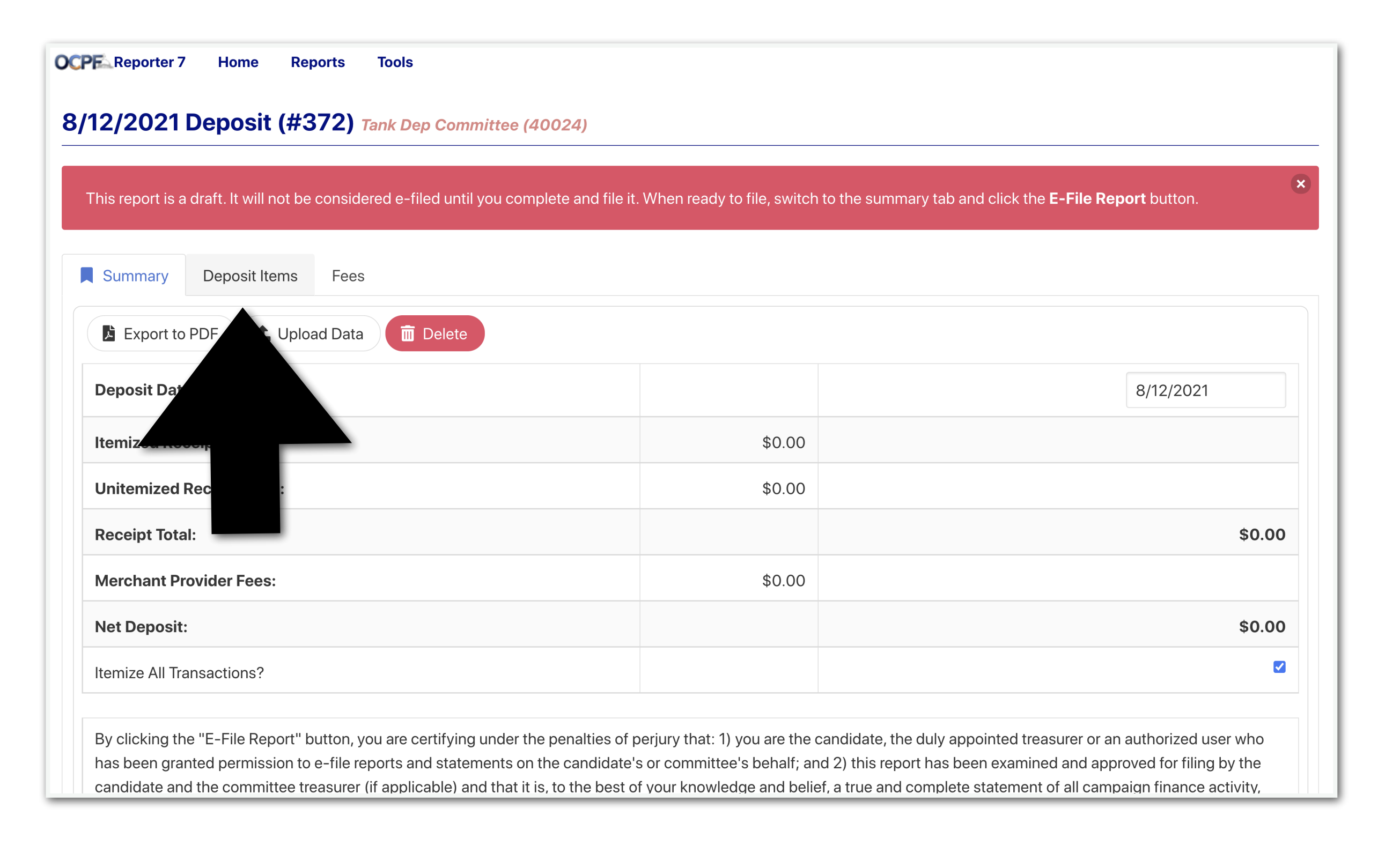1400x860 pixels.
Task: Select the Summary tab label
Action: (x=135, y=276)
